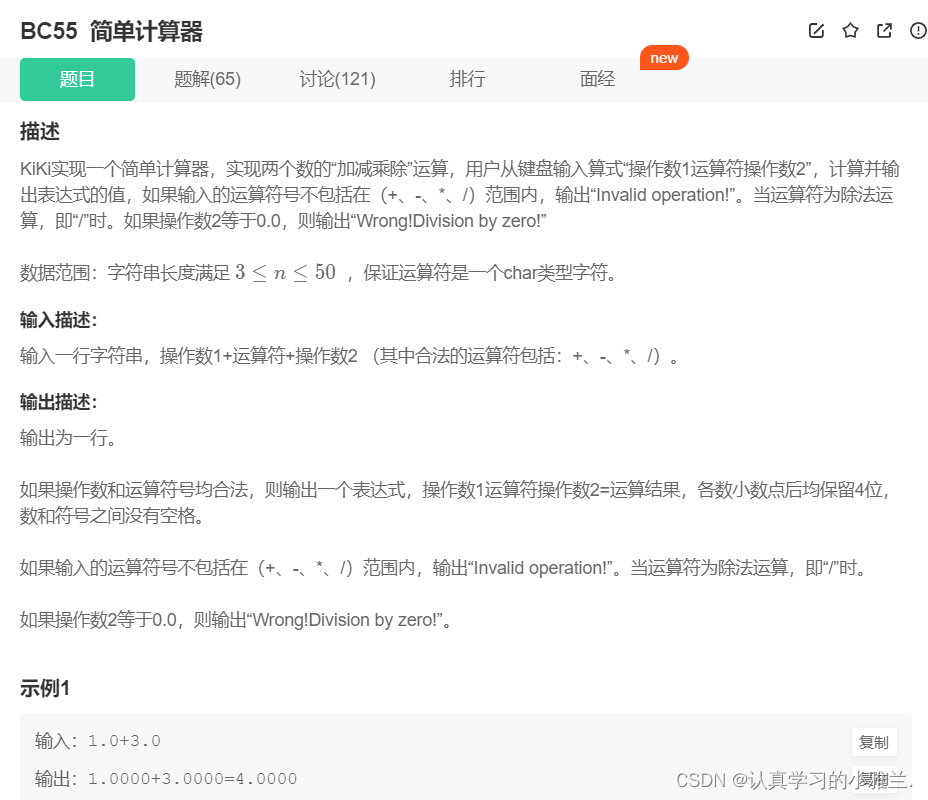Click the title BC55 简单计算器
The height and width of the screenshot is (800, 928).
(x=111, y=31)
